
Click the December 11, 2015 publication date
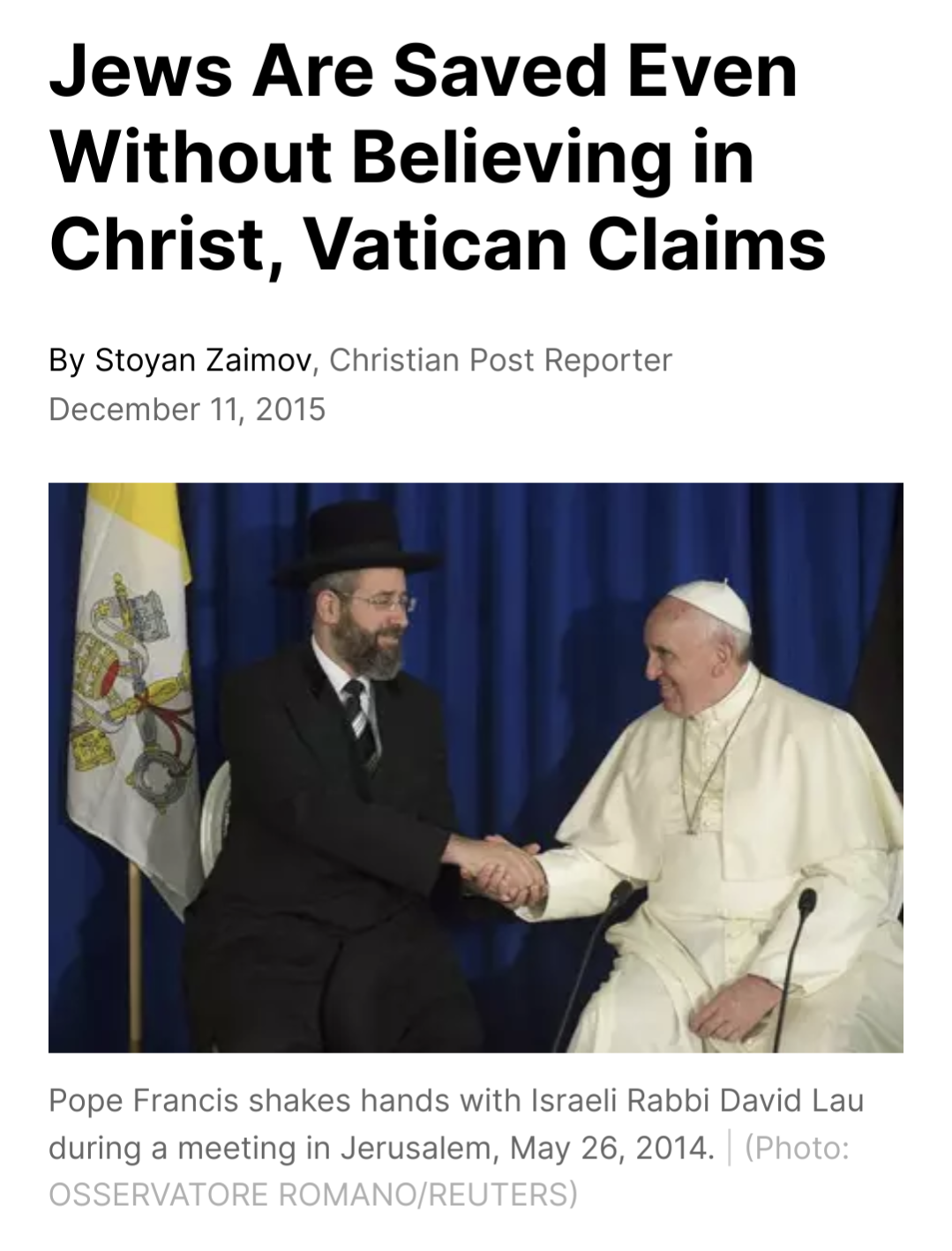[x=187, y=409]
